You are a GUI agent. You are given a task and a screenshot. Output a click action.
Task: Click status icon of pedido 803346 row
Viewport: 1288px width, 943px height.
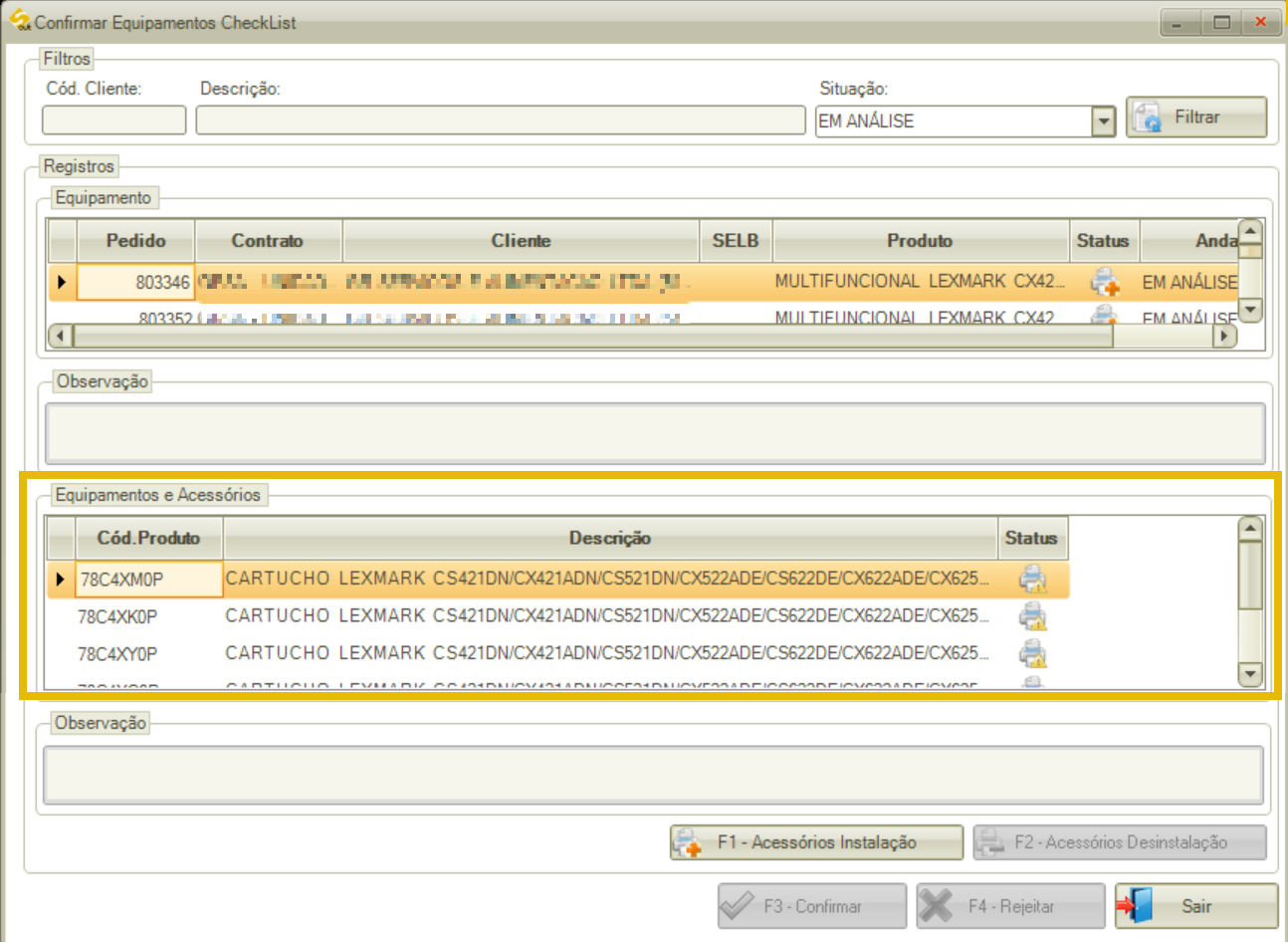pos(1104,282)
